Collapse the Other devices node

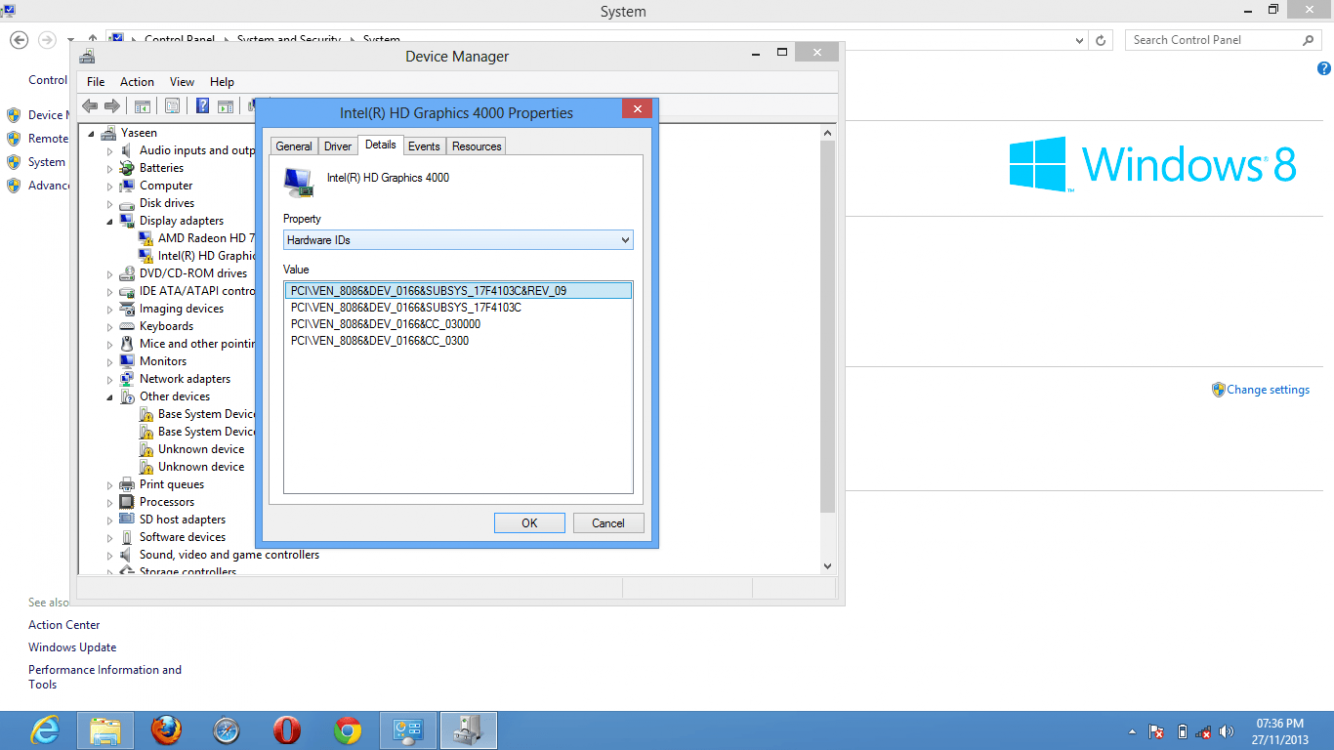[110, 397]
